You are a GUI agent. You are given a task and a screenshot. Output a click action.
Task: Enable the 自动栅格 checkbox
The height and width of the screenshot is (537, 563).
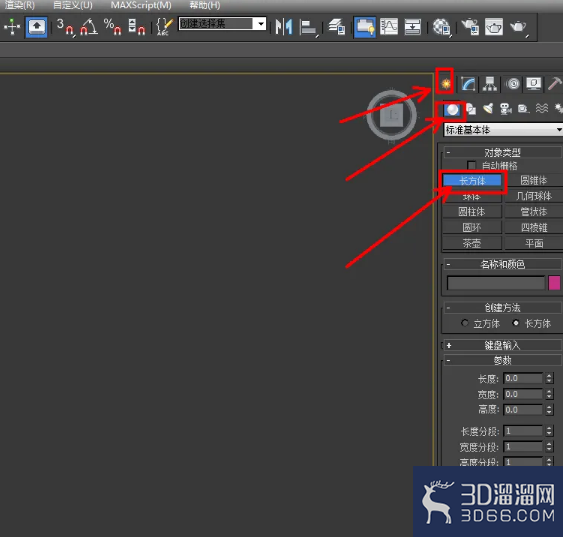(471, 165)
